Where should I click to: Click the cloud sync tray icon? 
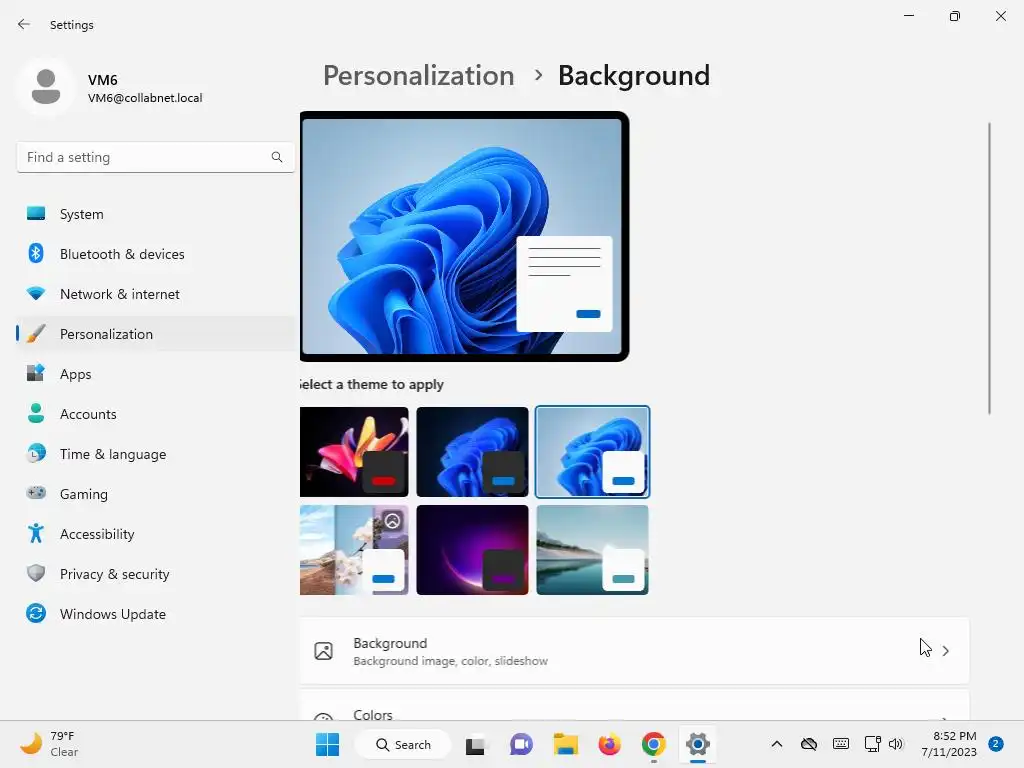click(x=808, y=744)
